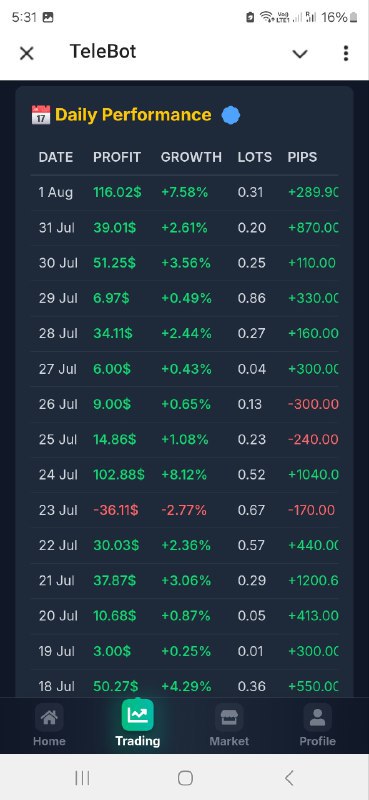Screen dimensions: 369x800
Task: Tap the Android back arrow
Action: [x=289, y=778]
